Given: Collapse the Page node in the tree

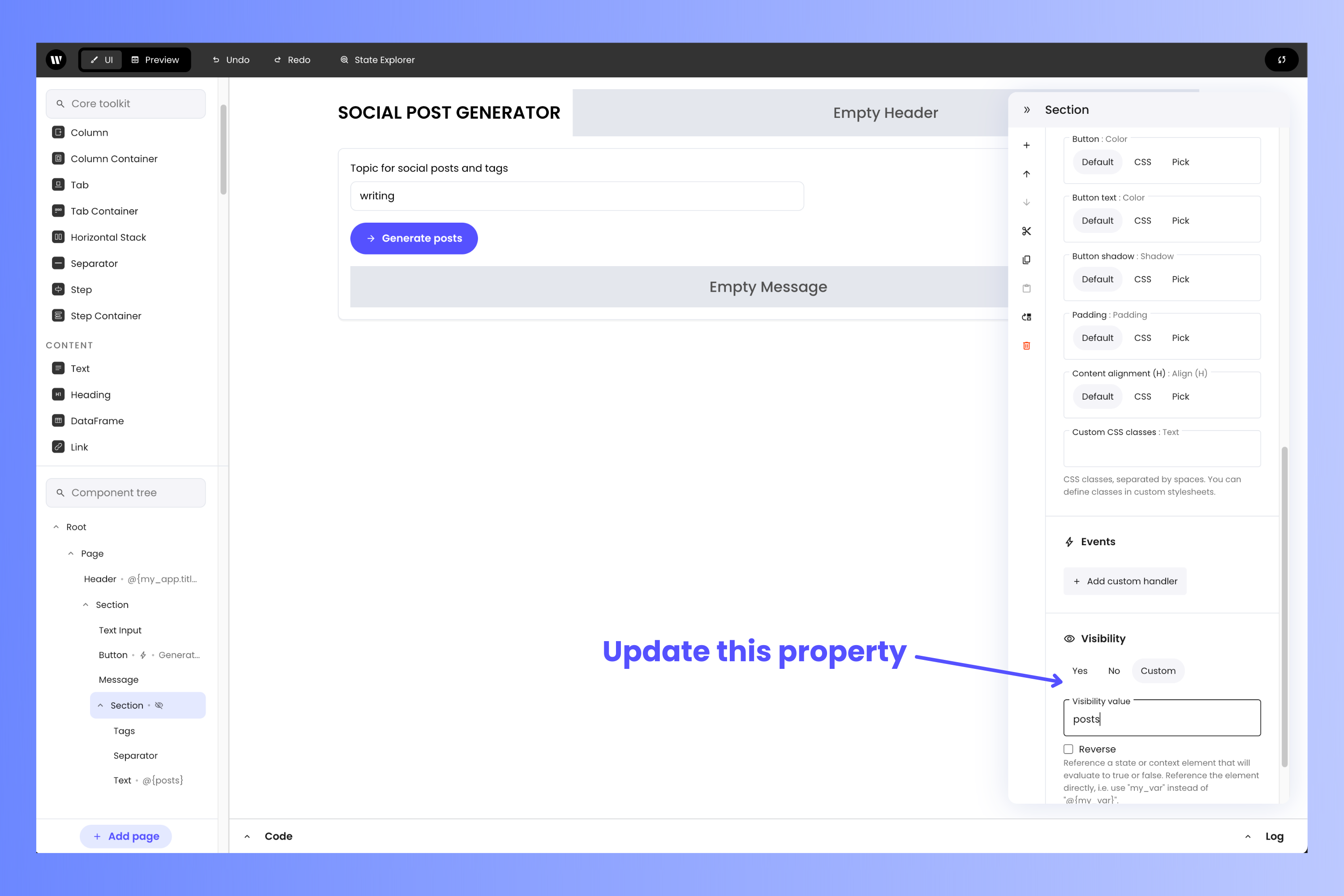Looking at the screenshot, I should pyautogui.click(x=71, y=553).
